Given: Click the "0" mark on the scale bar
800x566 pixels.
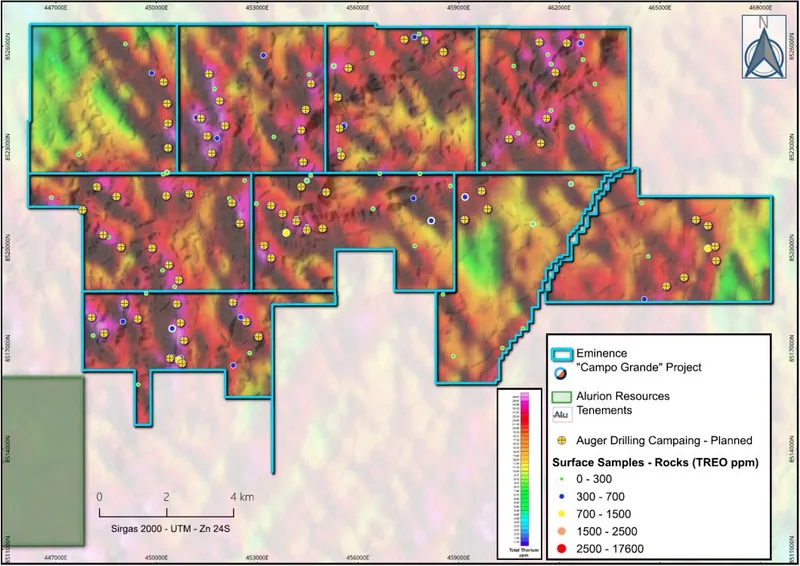Looking at the screenshot, I should 99,497.
